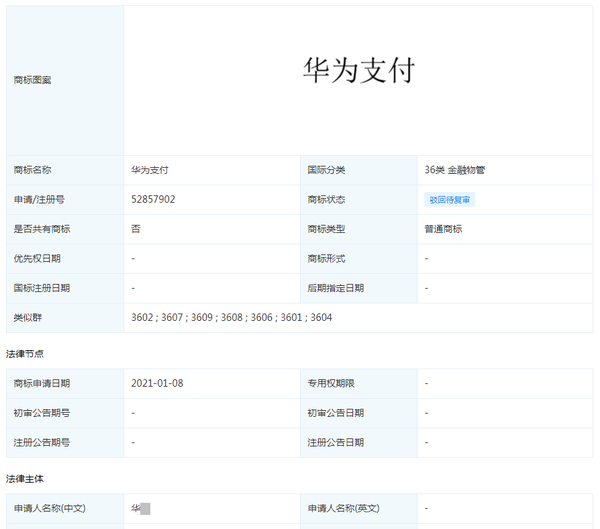Click the 36类 金融物管 classification
Viewport: 600px width, 529px height.
455,170
